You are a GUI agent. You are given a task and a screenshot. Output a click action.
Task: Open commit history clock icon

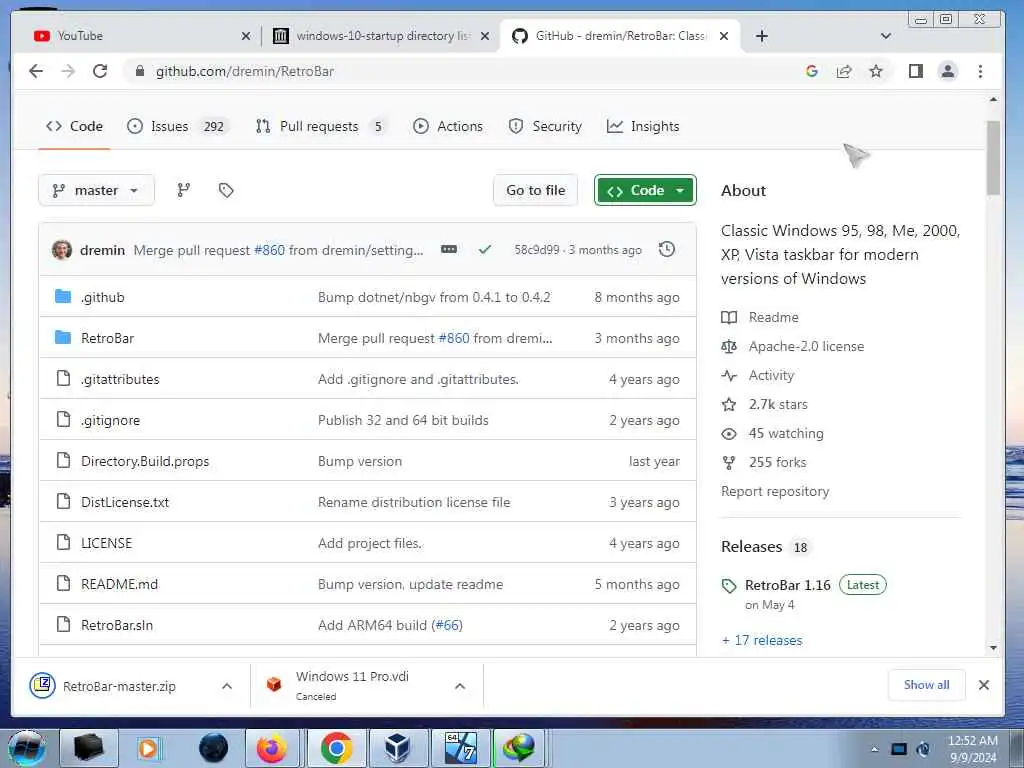pos(666,249)
